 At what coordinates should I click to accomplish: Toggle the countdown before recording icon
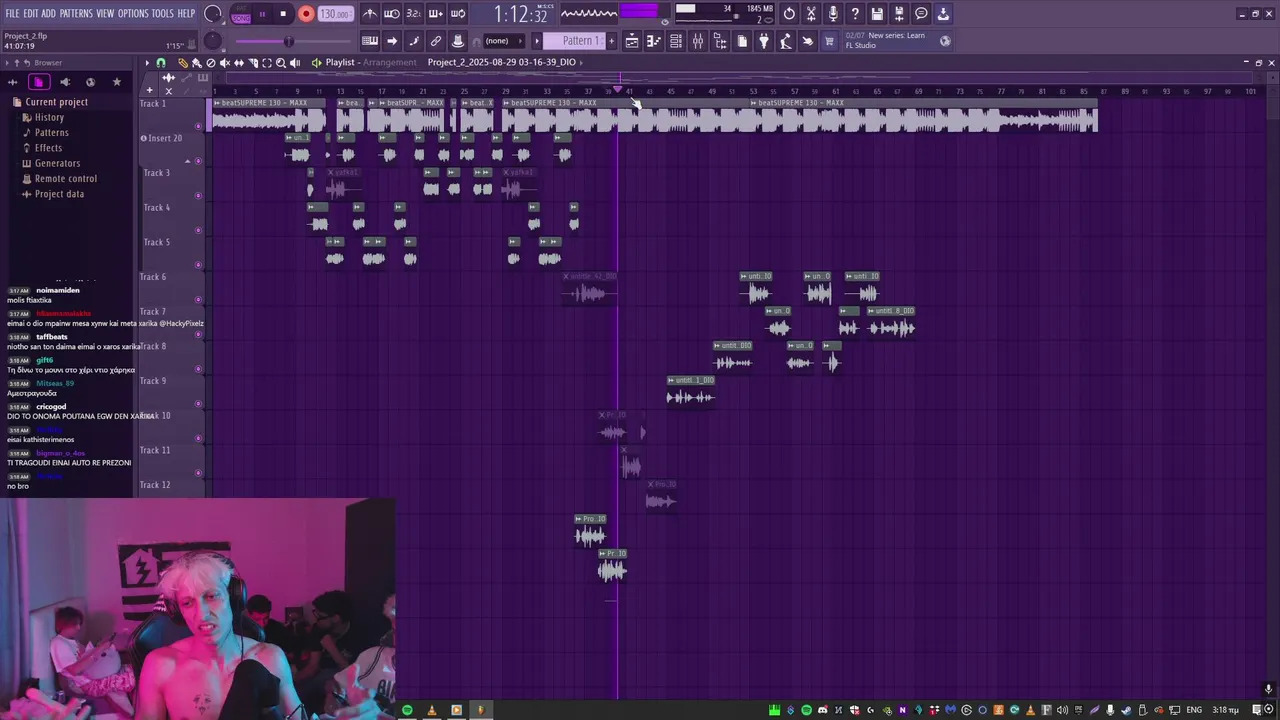(x=414, y=14)
